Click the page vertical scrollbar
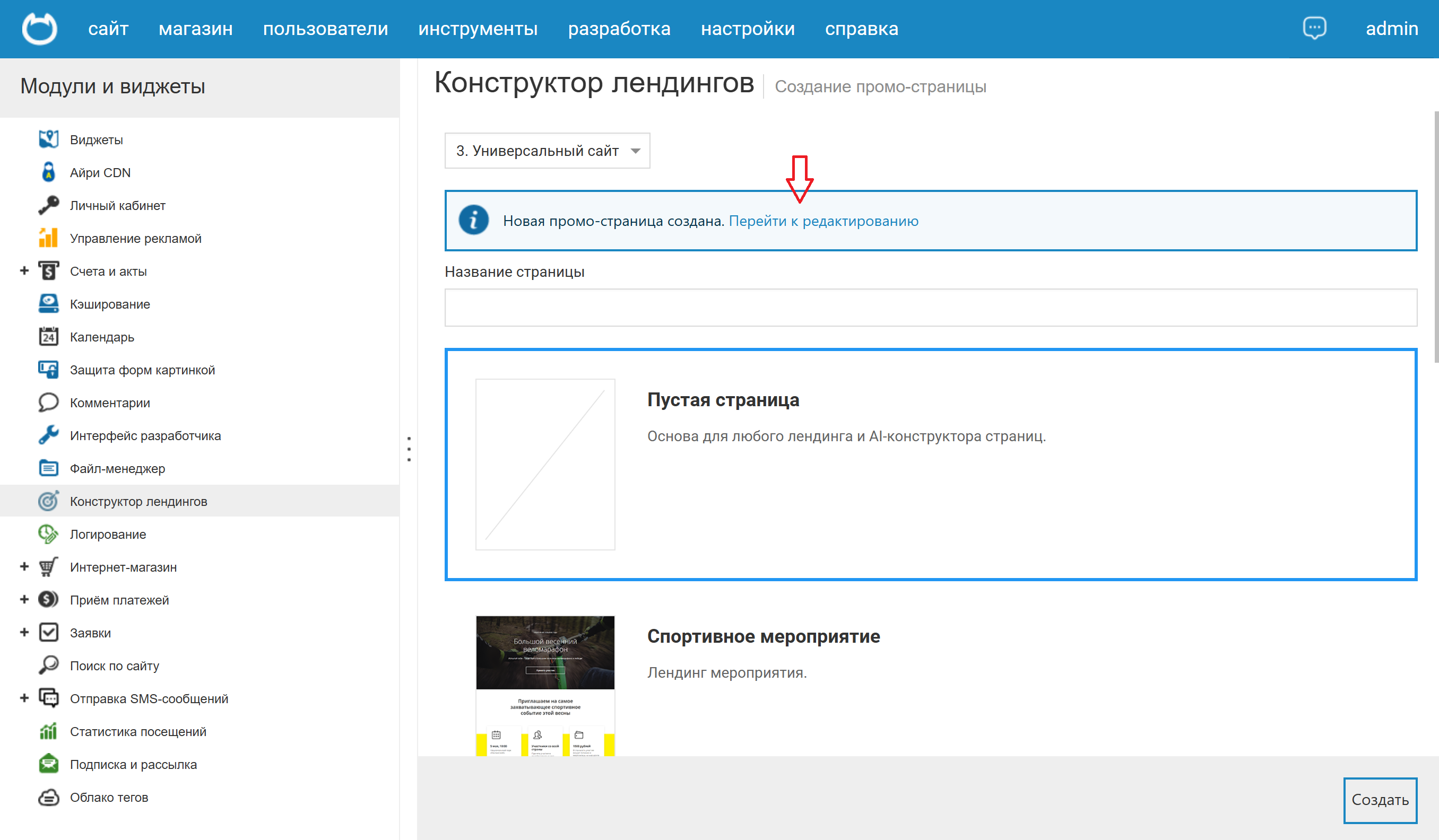The width and height of the screenshot is (1439, 840). coord(1436,237)
